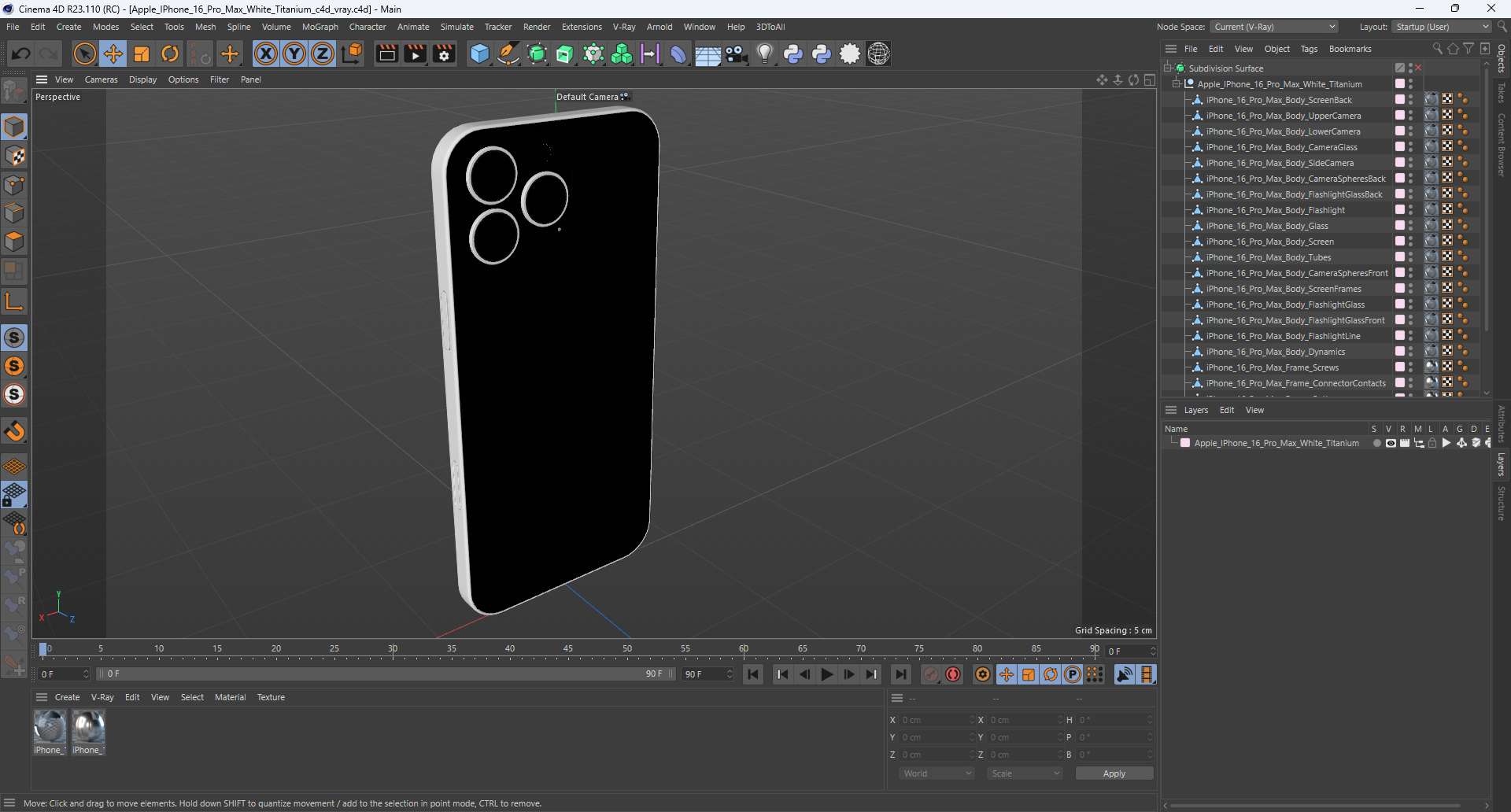
Task: Collapse Apple_IPhone_16_Pro_Max_White_Titanium null node
Action: (1177, 84)
